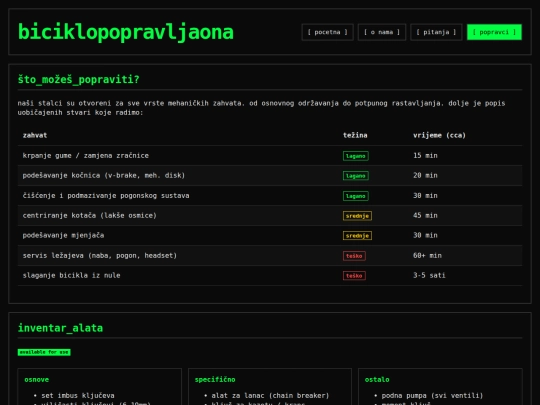Open the pocetna navigation link
Image resolution: width=540 pixels, height=405 pixels.
pos(327,32)
